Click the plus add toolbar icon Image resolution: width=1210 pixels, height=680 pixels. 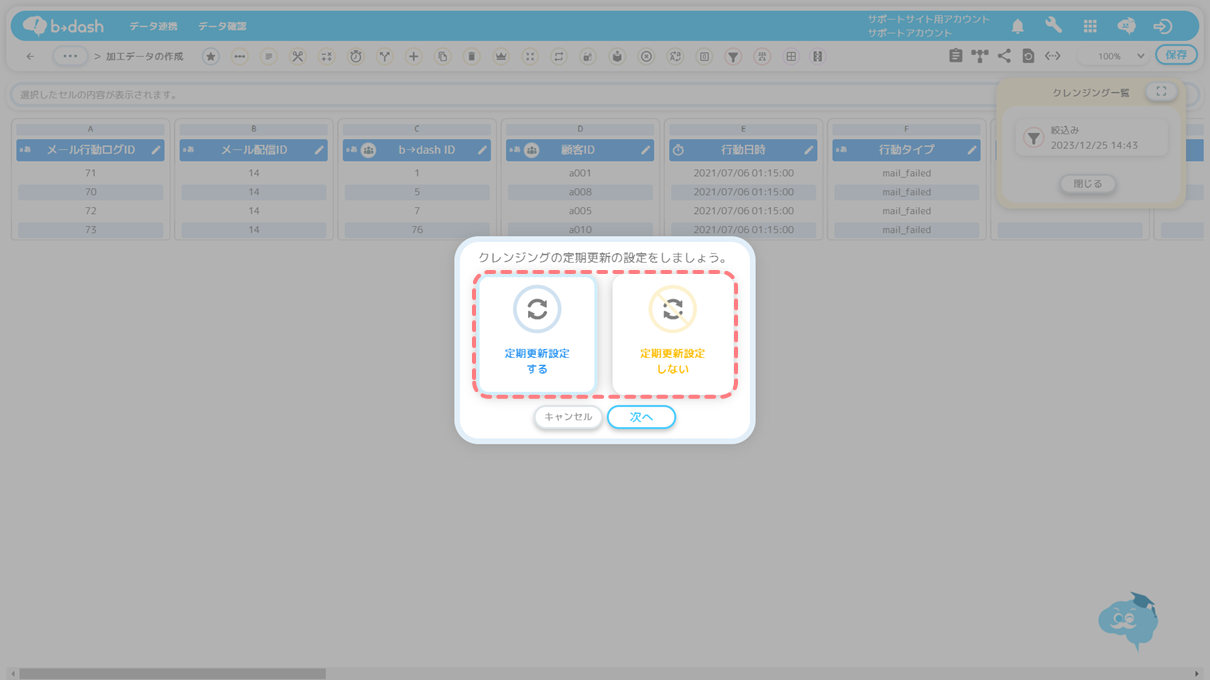click(x=413, y=57)
